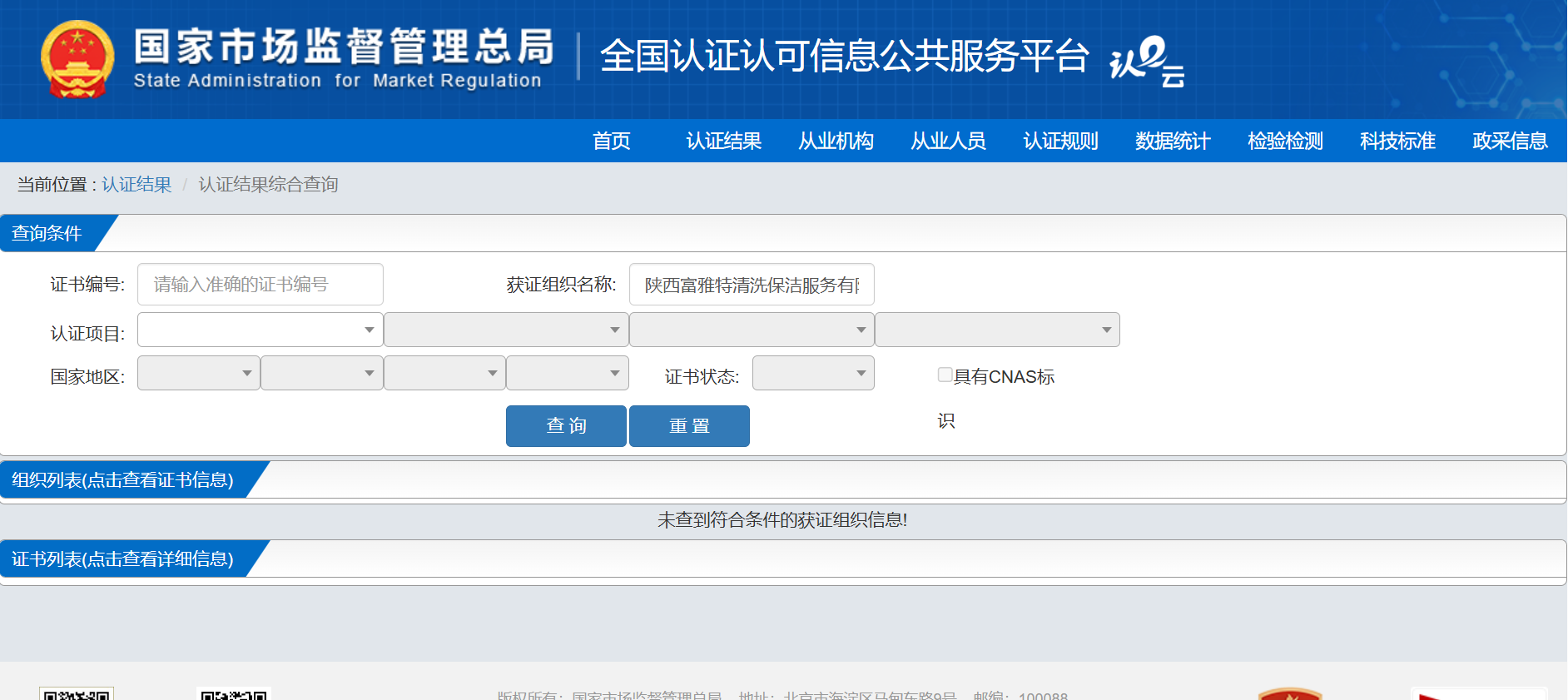Click the national emblem logo
1568x700 pixels.
pyautogui.click(x=77, y=59)
